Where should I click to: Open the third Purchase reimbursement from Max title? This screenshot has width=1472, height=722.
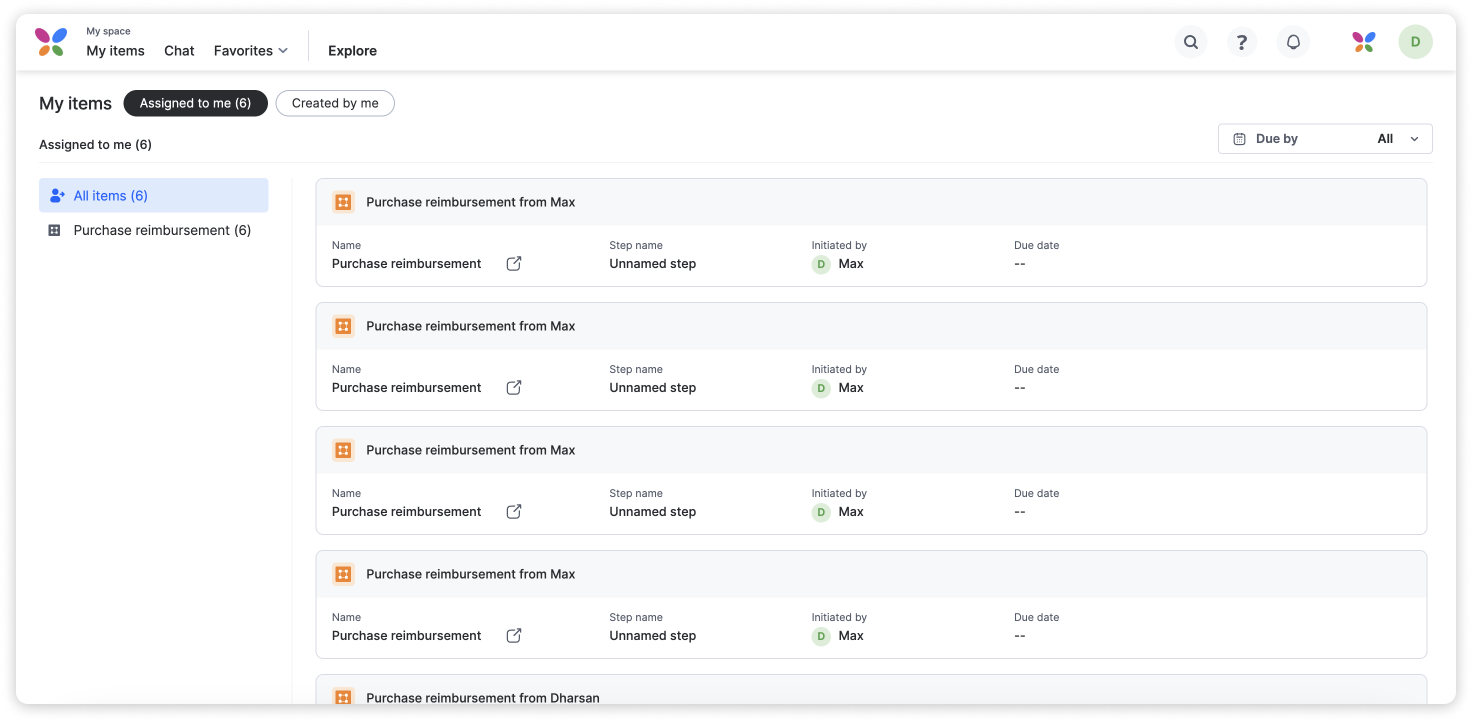click(471, 450)
